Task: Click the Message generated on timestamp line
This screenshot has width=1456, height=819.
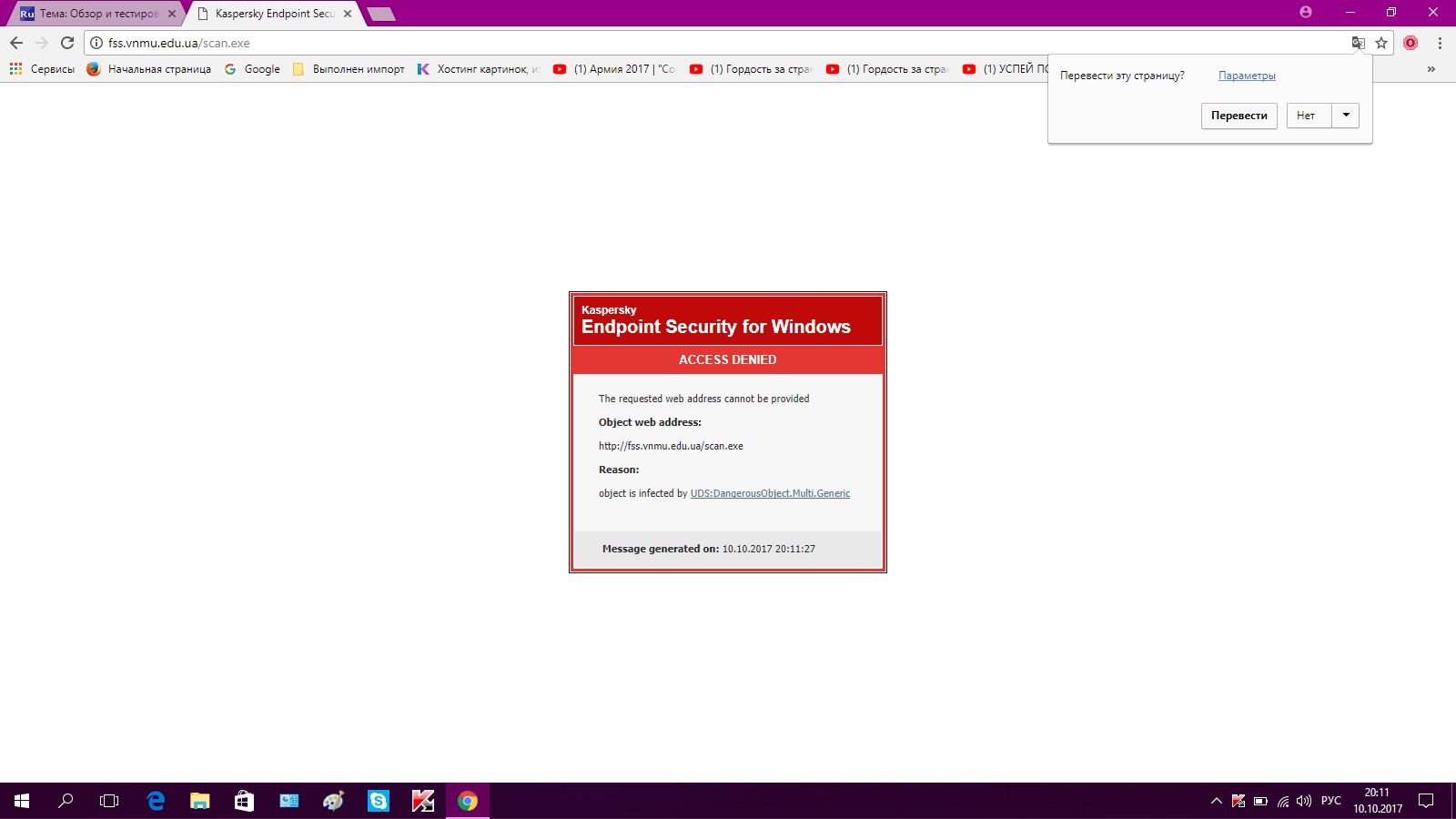Action: (x=709, y=549)
